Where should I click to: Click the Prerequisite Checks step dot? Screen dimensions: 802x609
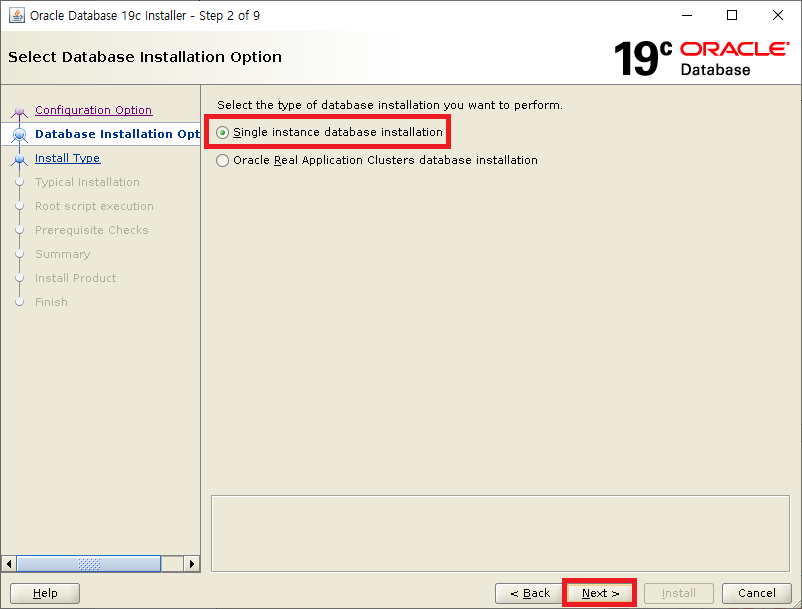point(19,230)
